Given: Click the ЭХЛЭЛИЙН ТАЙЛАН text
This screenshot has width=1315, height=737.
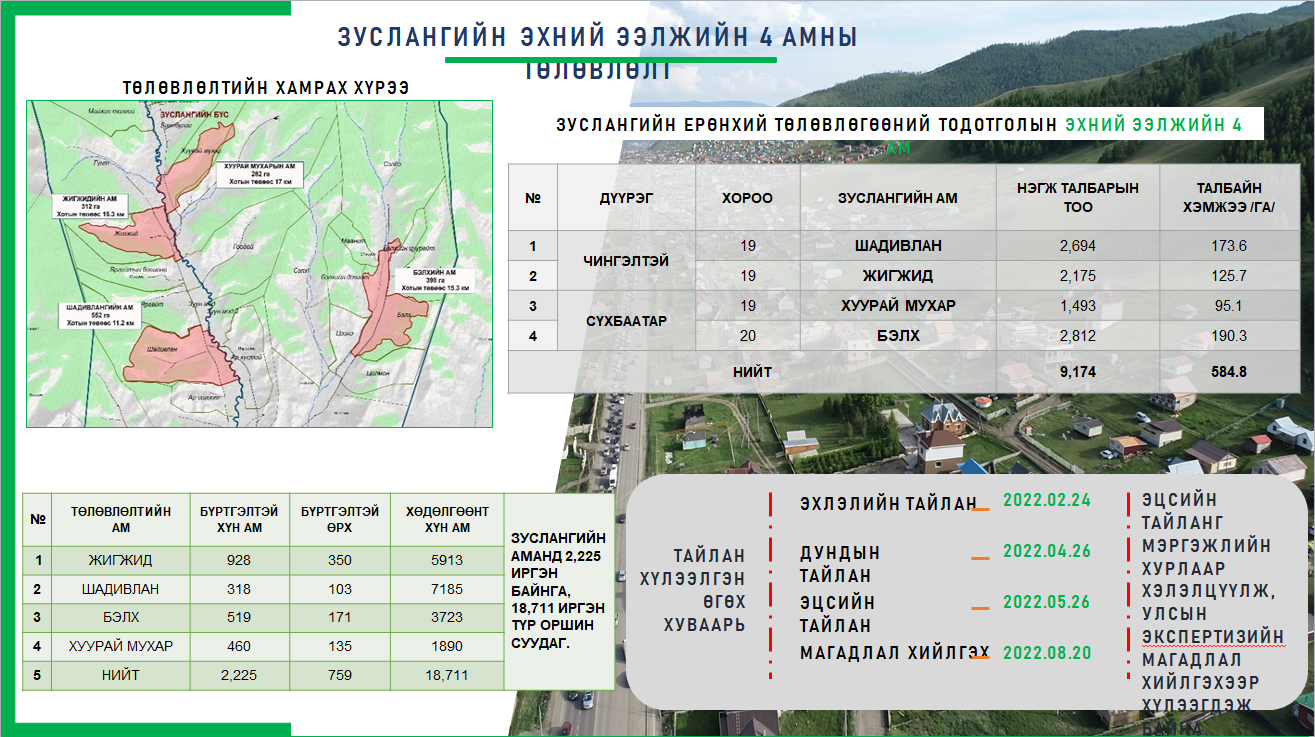Looking at the screenshot, I should (x=886, y=504).
